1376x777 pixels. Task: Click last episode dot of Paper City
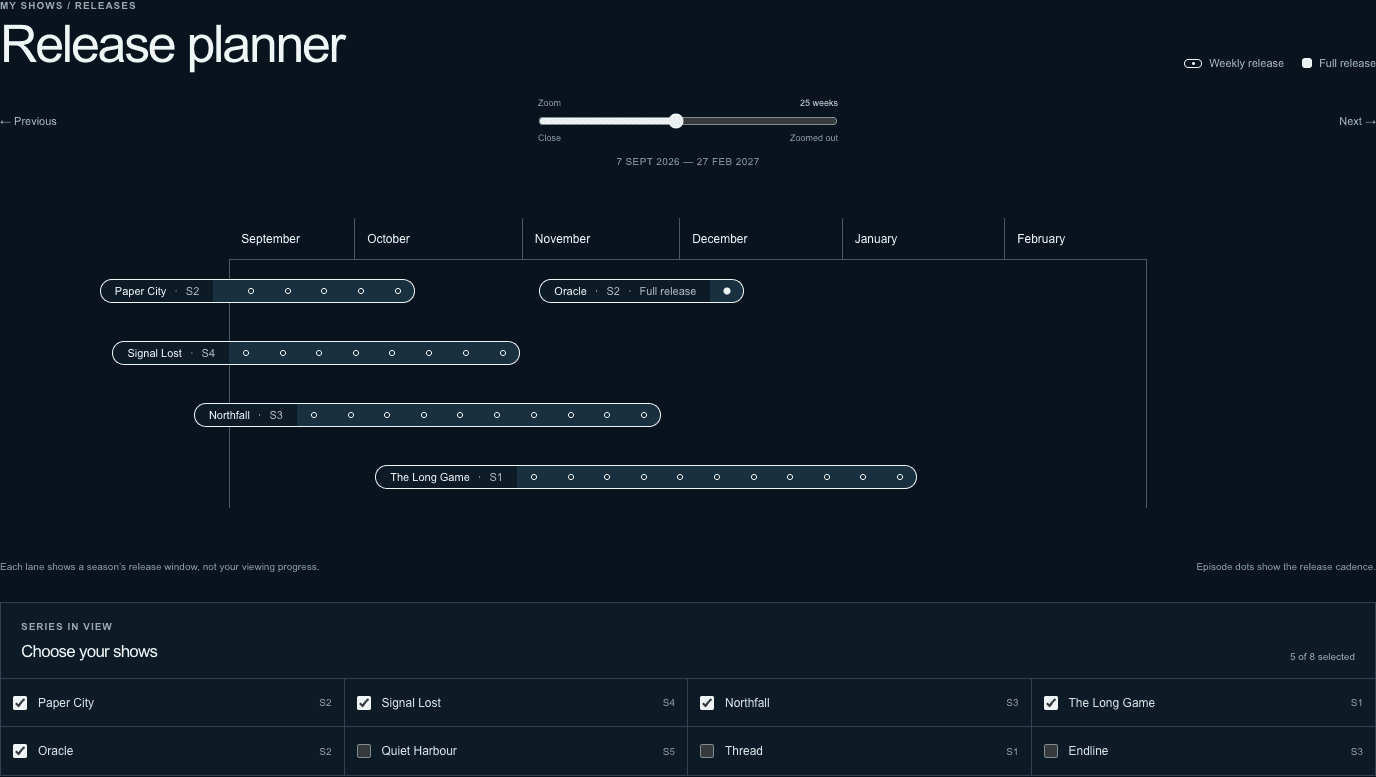398,291
